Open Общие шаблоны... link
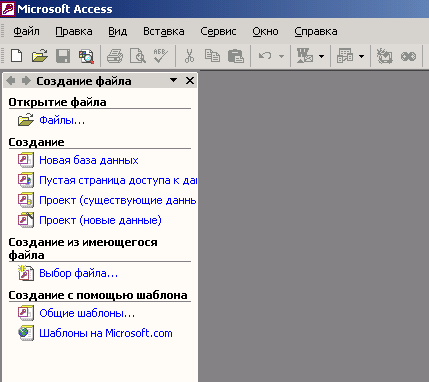Image resolution: width=429 pixels, height=382 pixels. click(87, 313)
